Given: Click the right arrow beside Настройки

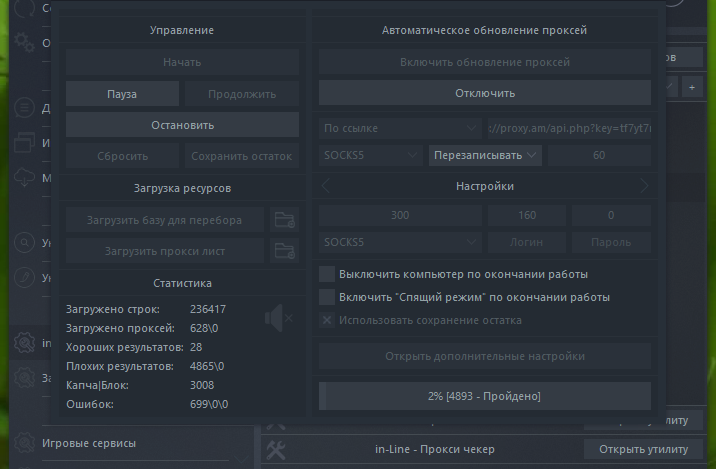Looking at the screenshot, I should coord(644,186).
